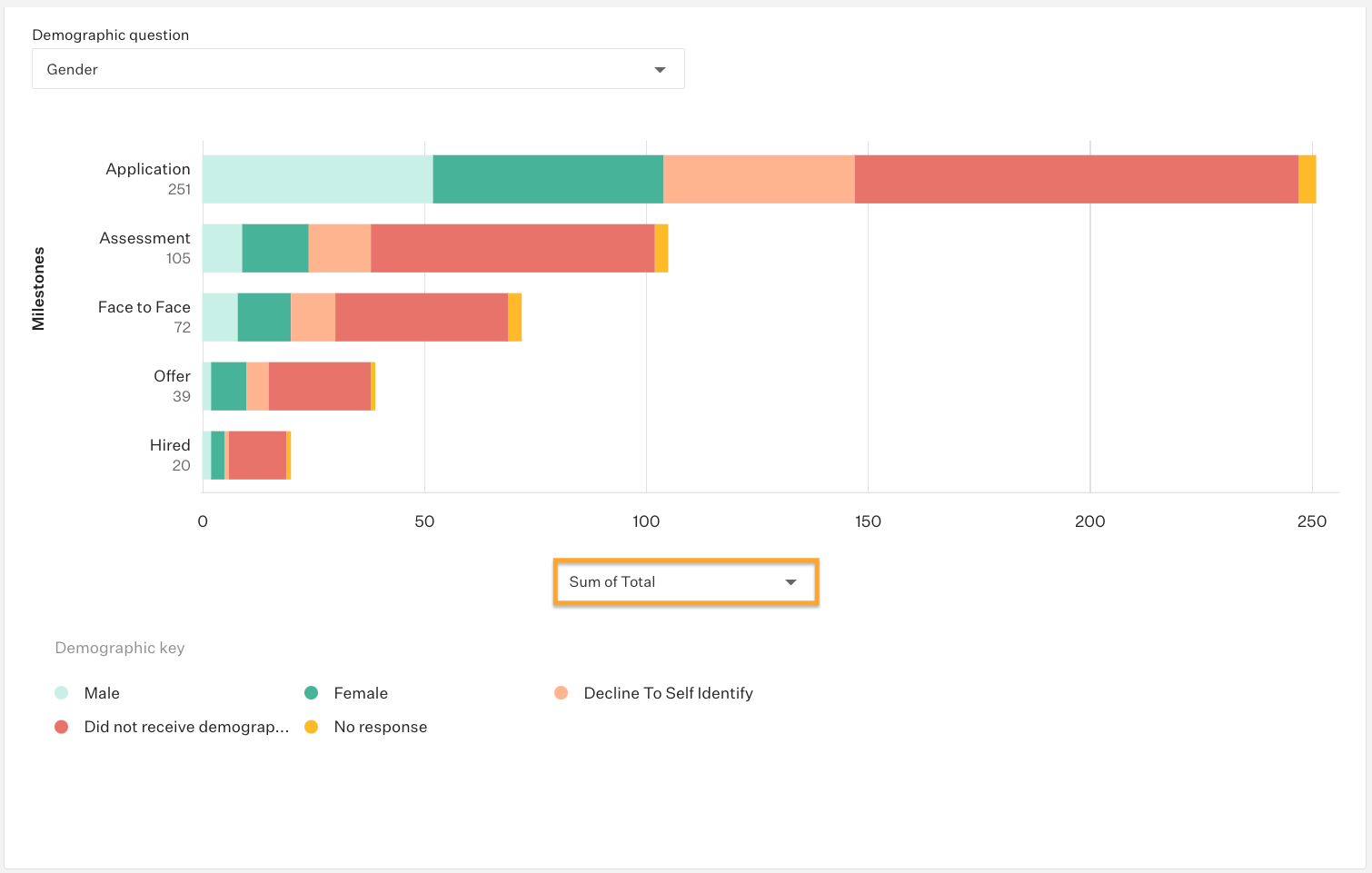The height and width of the screenshot is (873, 1372).
Task: Click the Face to Face bar's teal segment
Action: point(263,318)
